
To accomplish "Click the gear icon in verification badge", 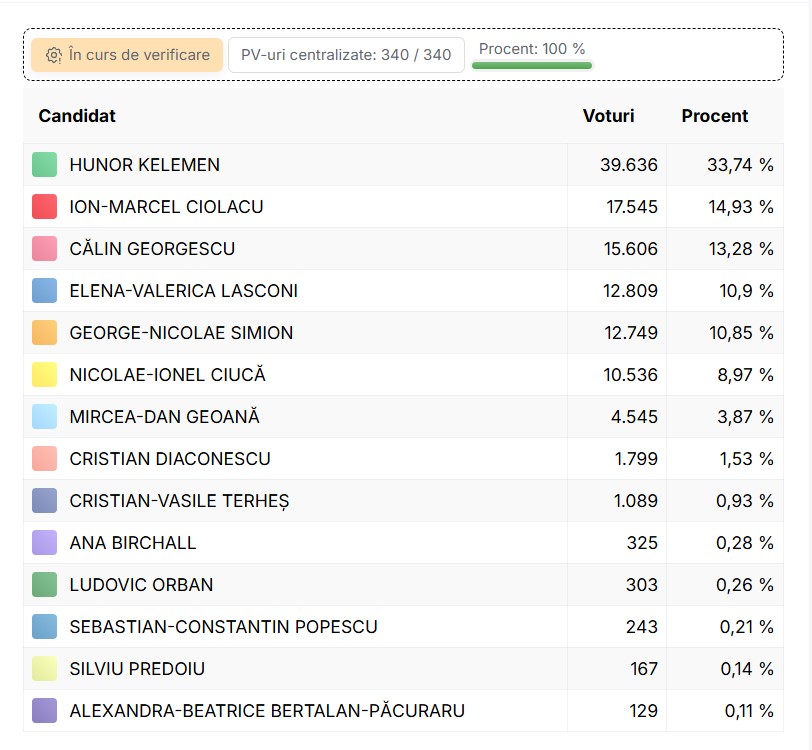I will coord(54,55).
